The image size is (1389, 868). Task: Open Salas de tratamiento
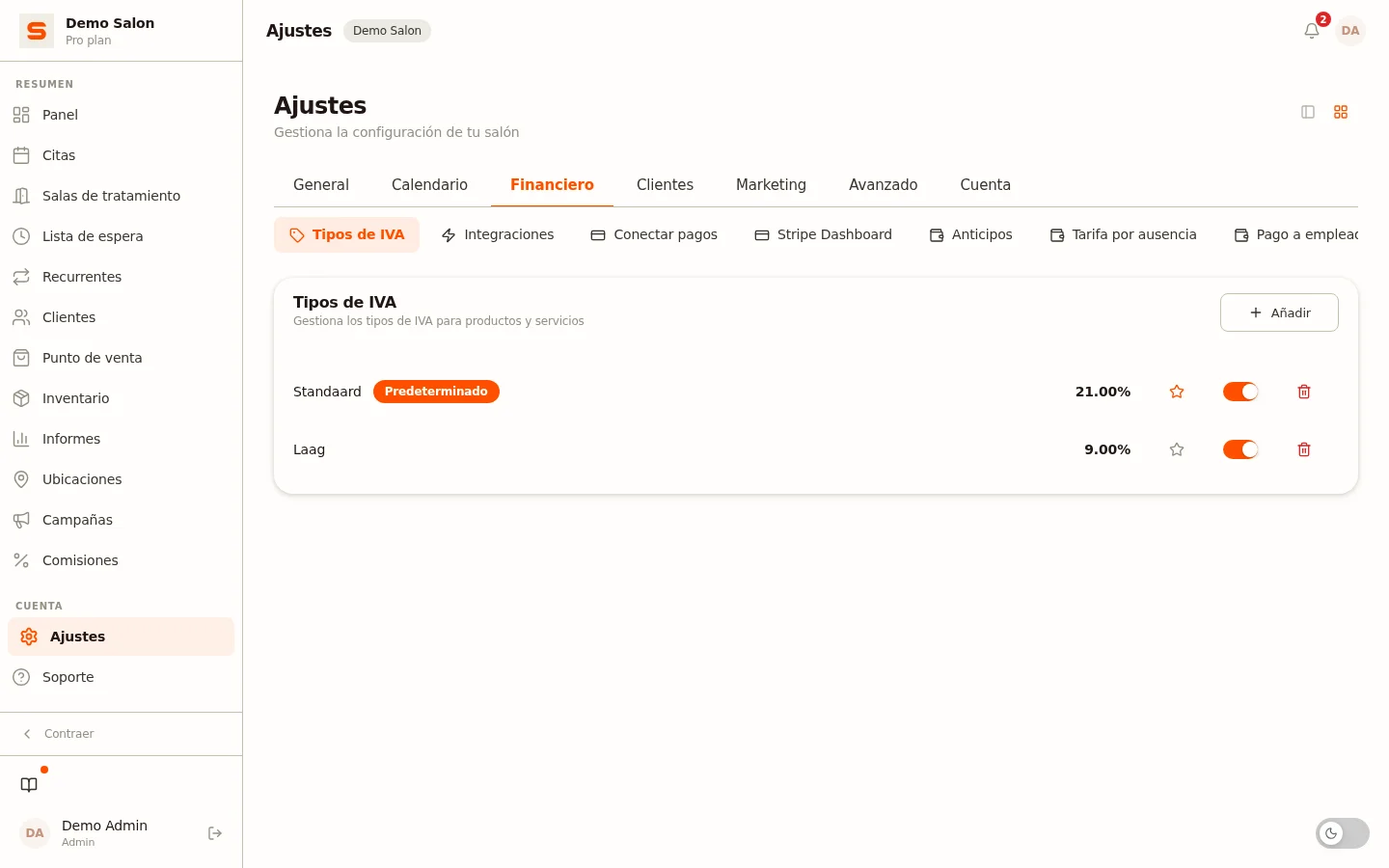coord(122,196)
